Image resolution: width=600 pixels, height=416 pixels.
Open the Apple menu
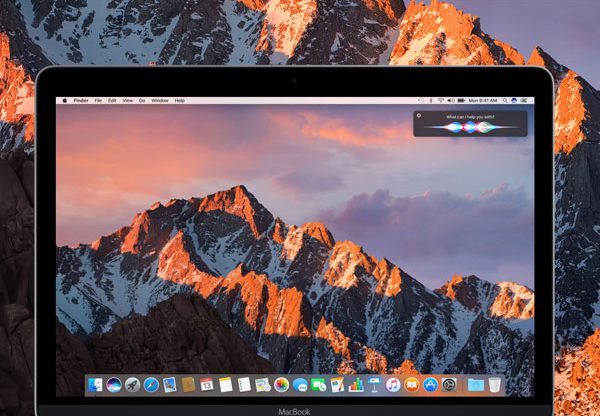pos(64,101)
